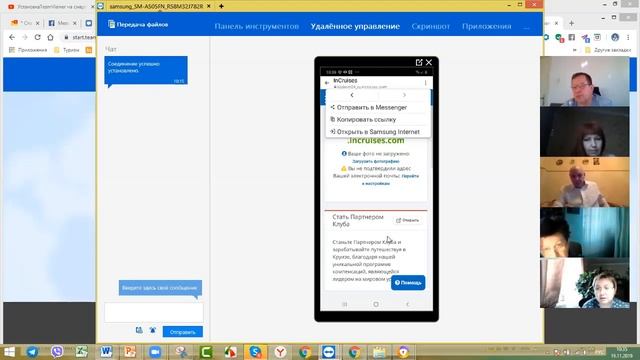Click back chevron in phone popup menu

tap(352, 95)
